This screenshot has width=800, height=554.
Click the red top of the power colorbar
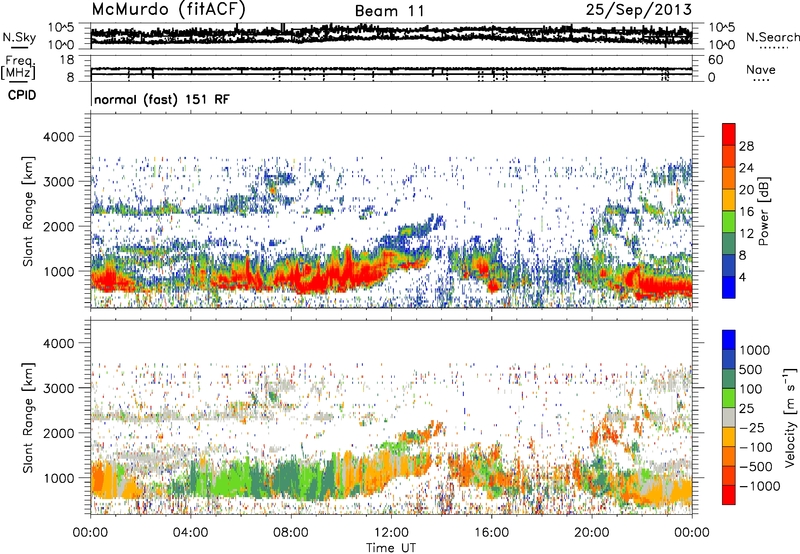pos(729,135)
